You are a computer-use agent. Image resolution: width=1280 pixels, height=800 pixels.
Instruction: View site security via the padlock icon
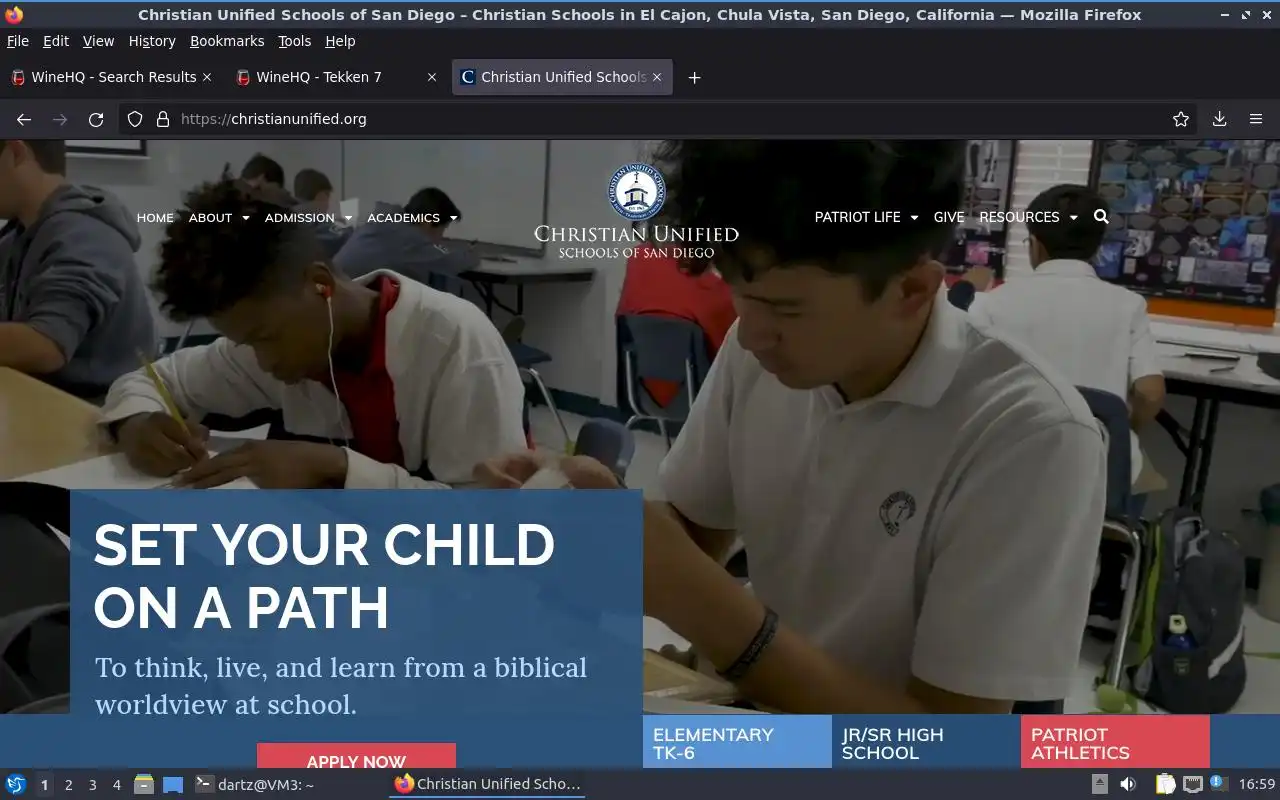point(163,119)
